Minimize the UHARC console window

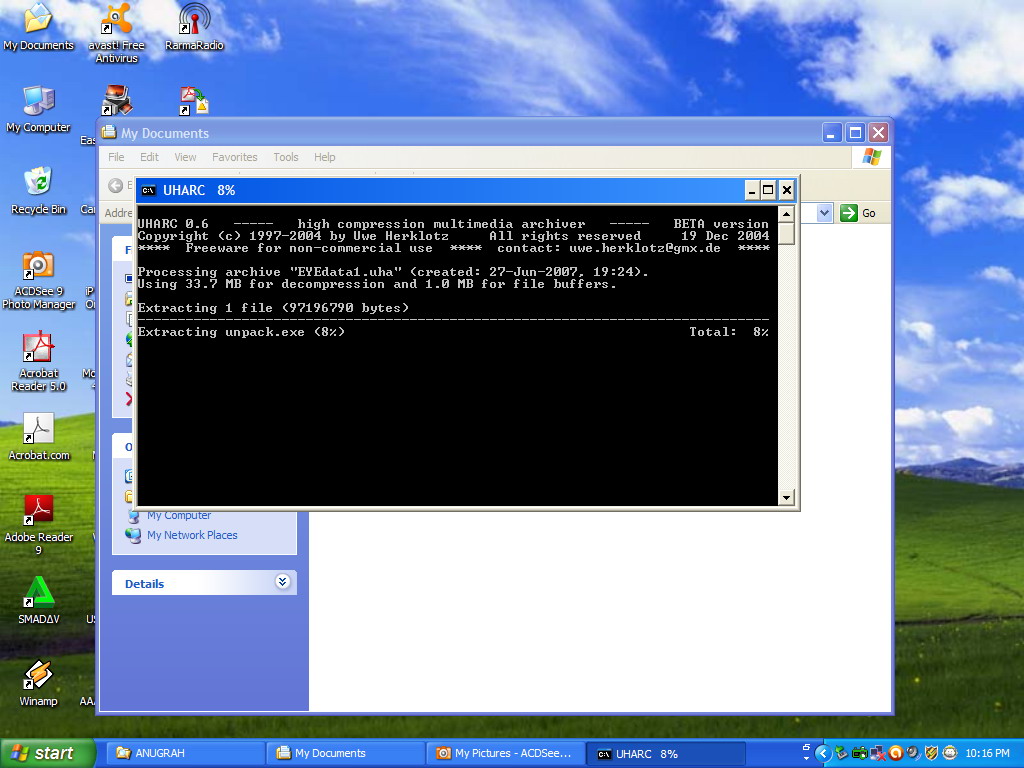752,190
